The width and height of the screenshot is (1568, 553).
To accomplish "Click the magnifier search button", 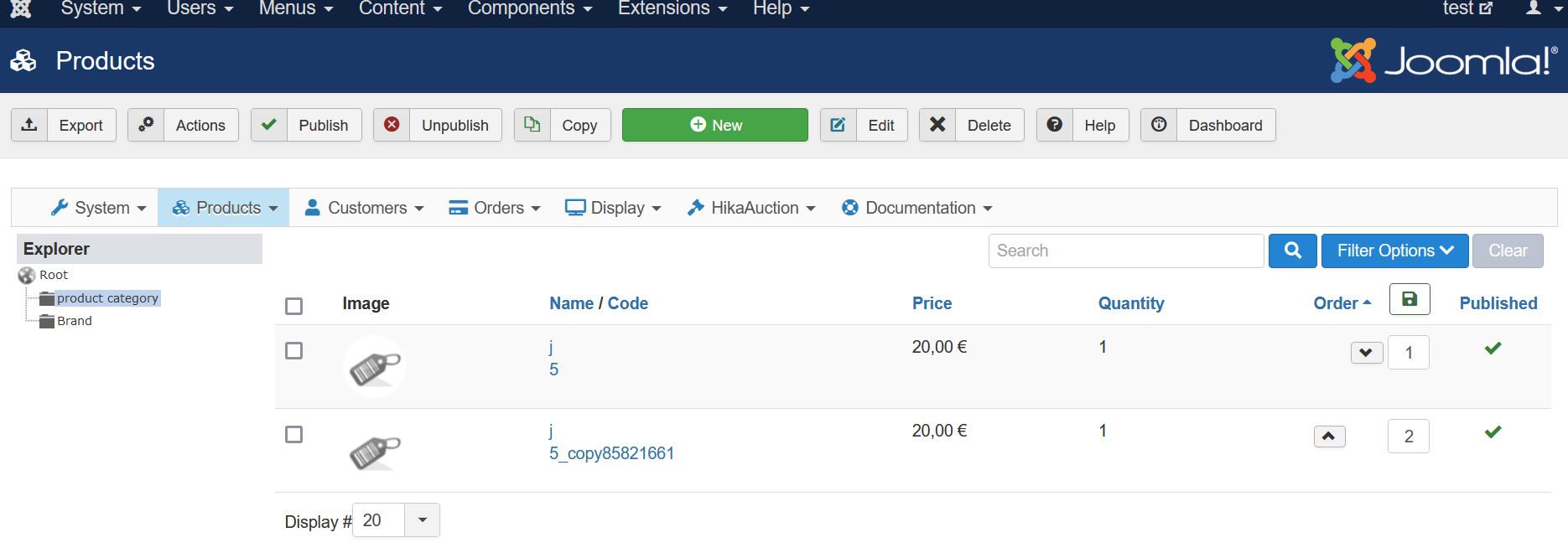I will point(1292,251).
